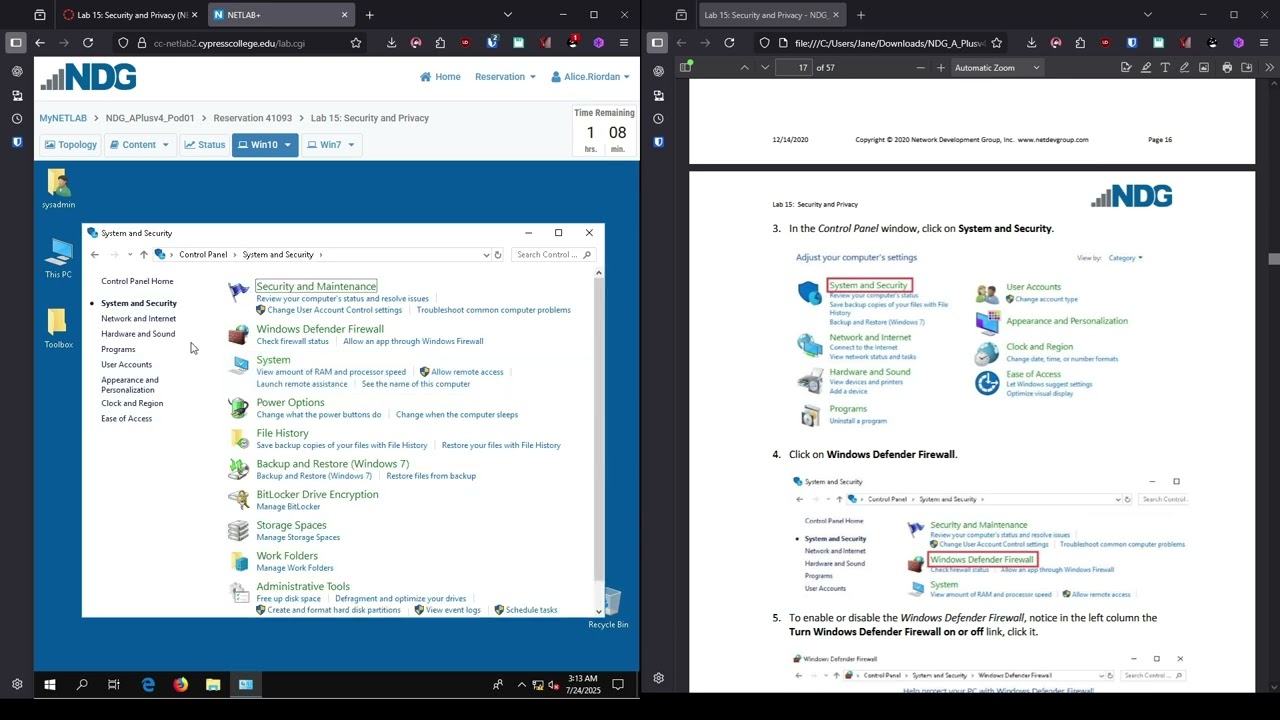Screen dimensions: 1280x720
Task: Select the sysadmin desktop icon
Action: 58,189
